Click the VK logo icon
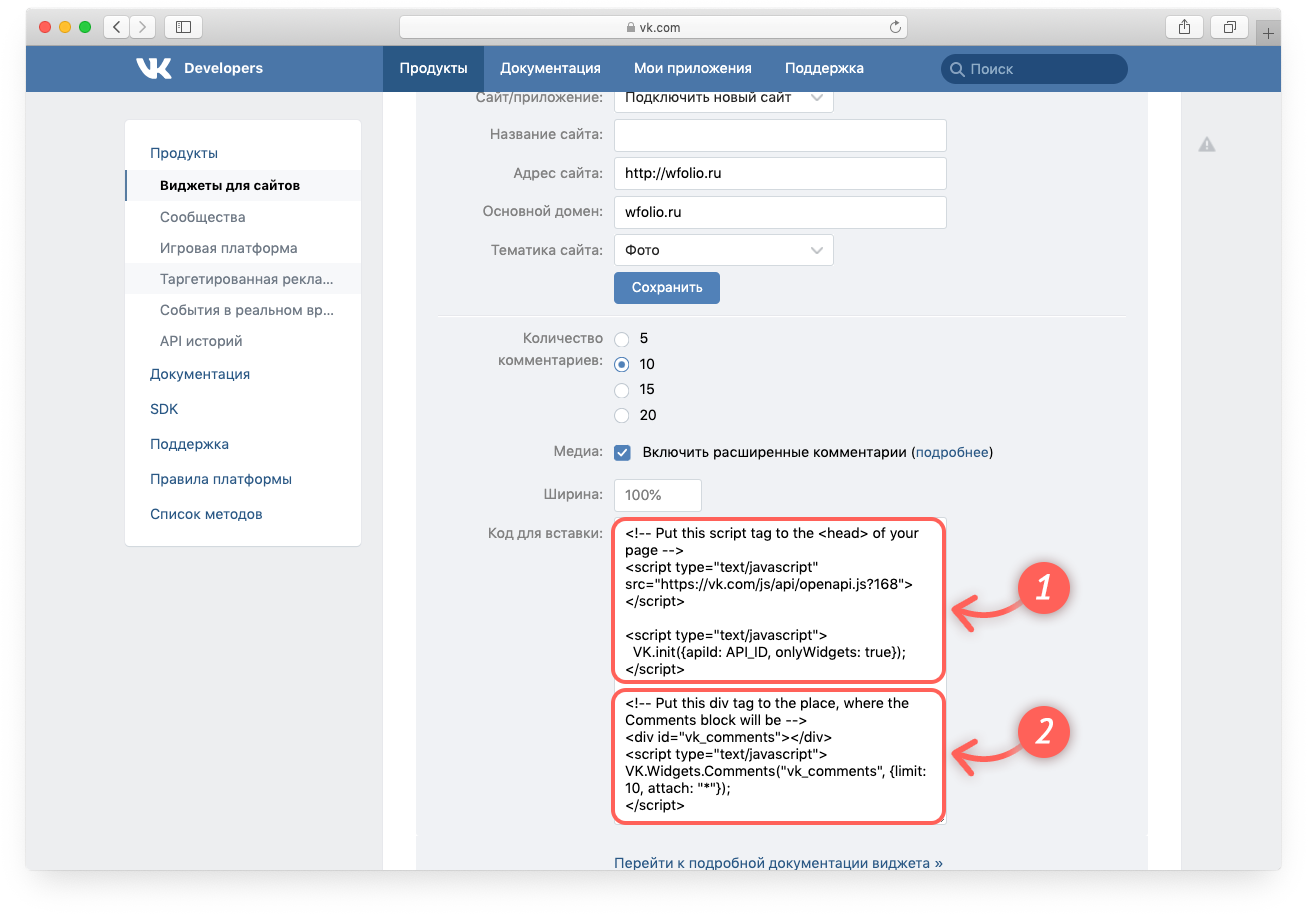This screenshot has height=914, width=1308. pos(154,68)
